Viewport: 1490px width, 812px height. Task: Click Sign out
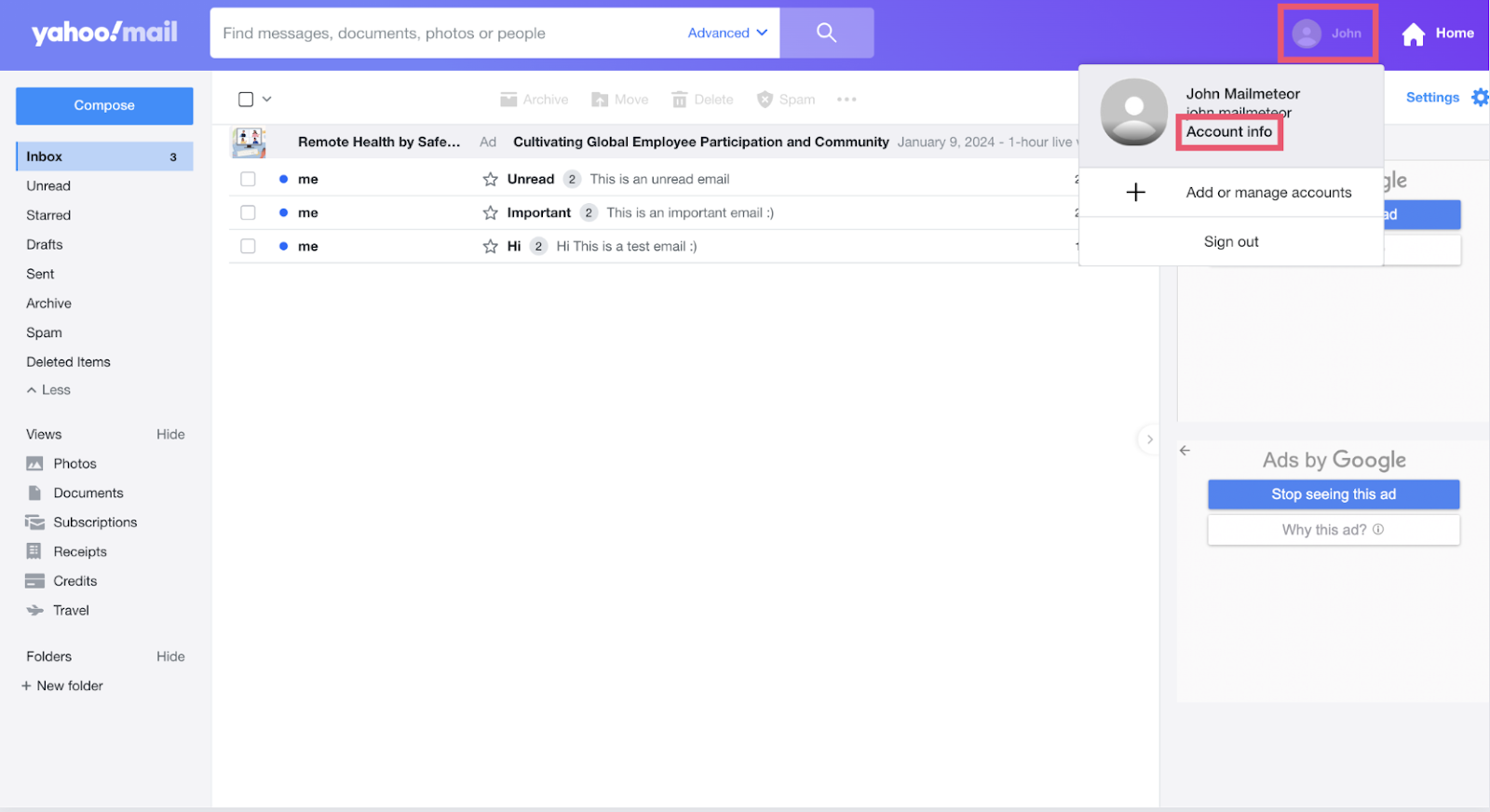pos(1231,242)
